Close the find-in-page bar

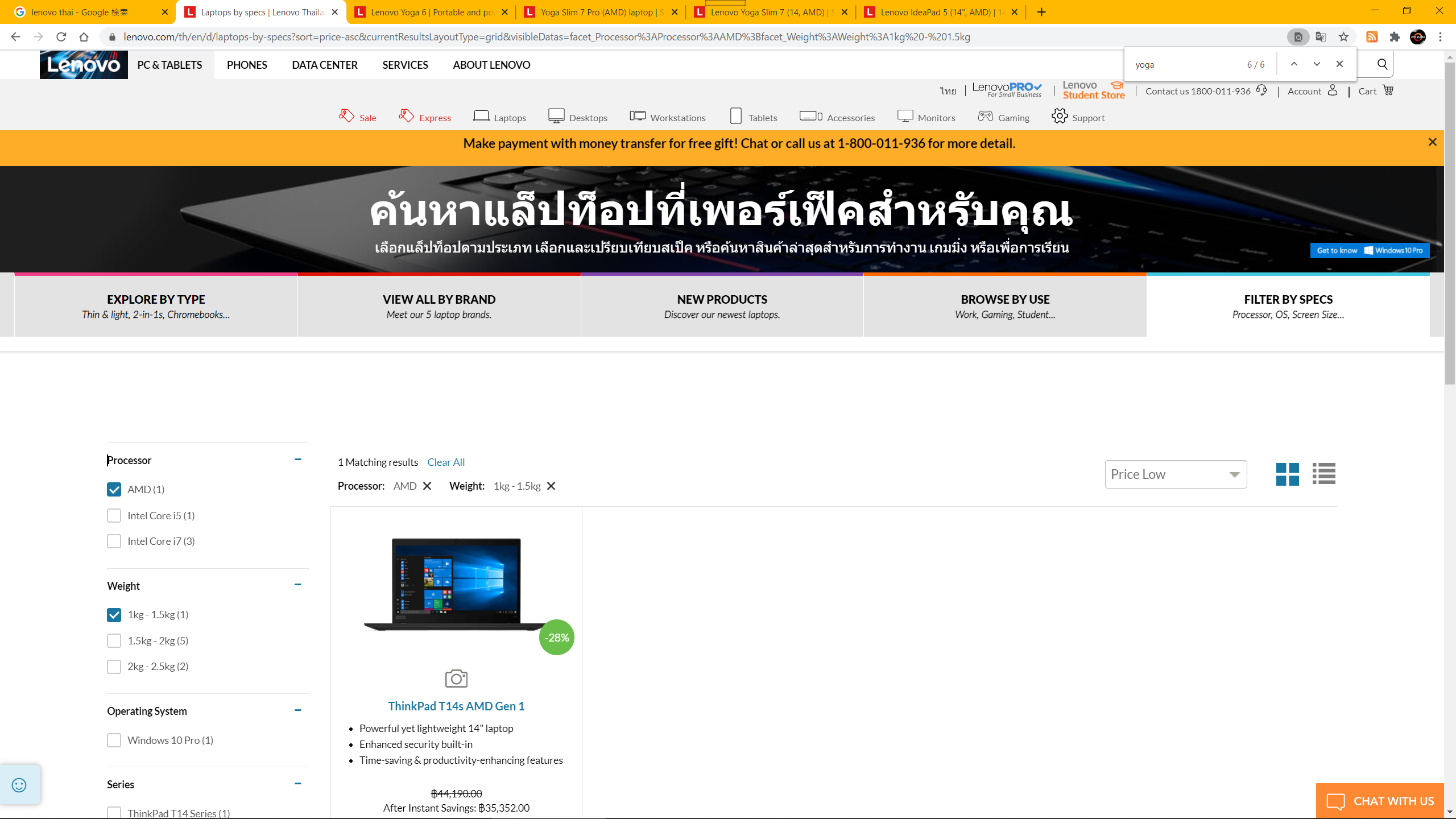coord(1339,64)
